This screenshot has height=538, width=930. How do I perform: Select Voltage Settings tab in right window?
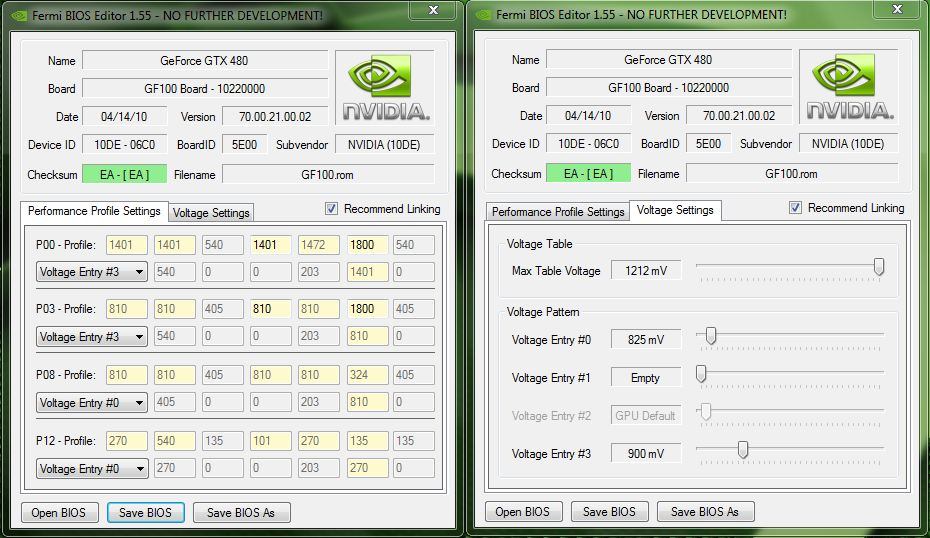pos(675,210)
